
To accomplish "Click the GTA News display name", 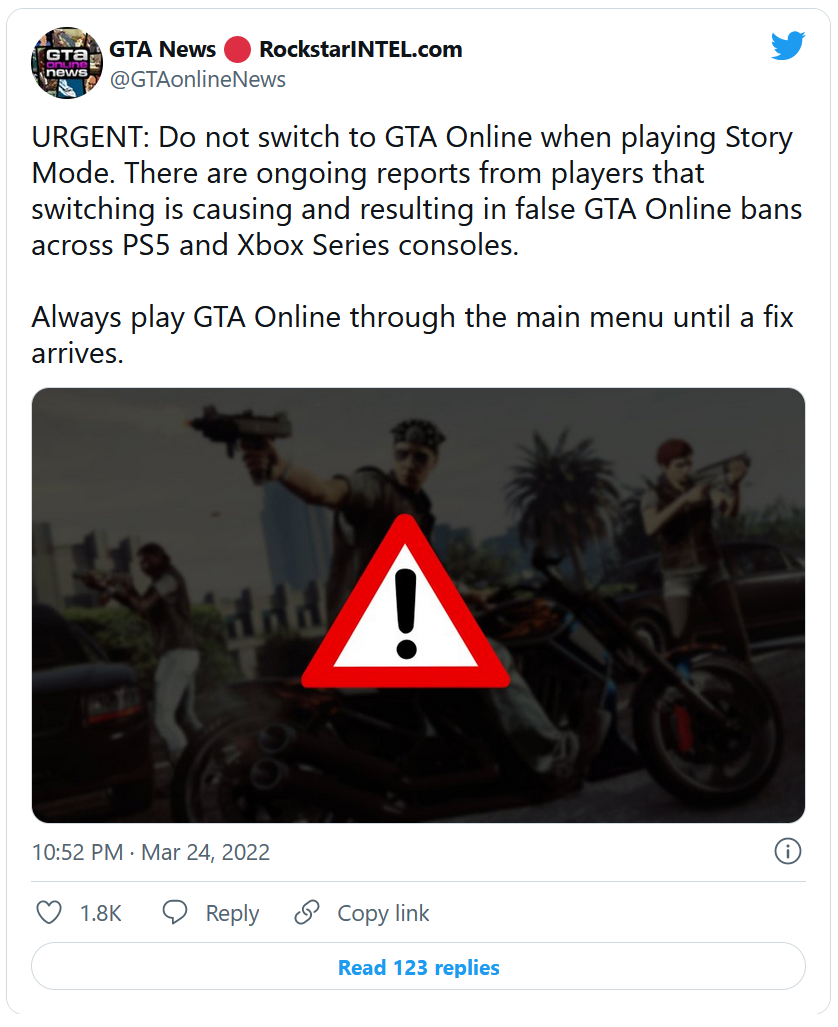I will (x=162, y=49).
